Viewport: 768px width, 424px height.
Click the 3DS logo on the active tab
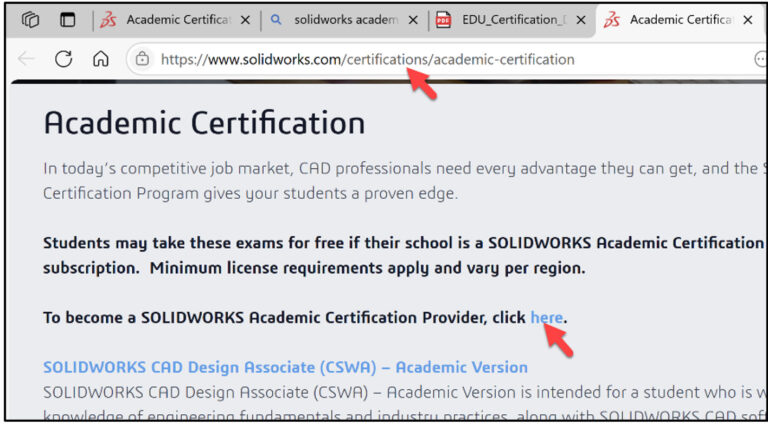(612, 20)
